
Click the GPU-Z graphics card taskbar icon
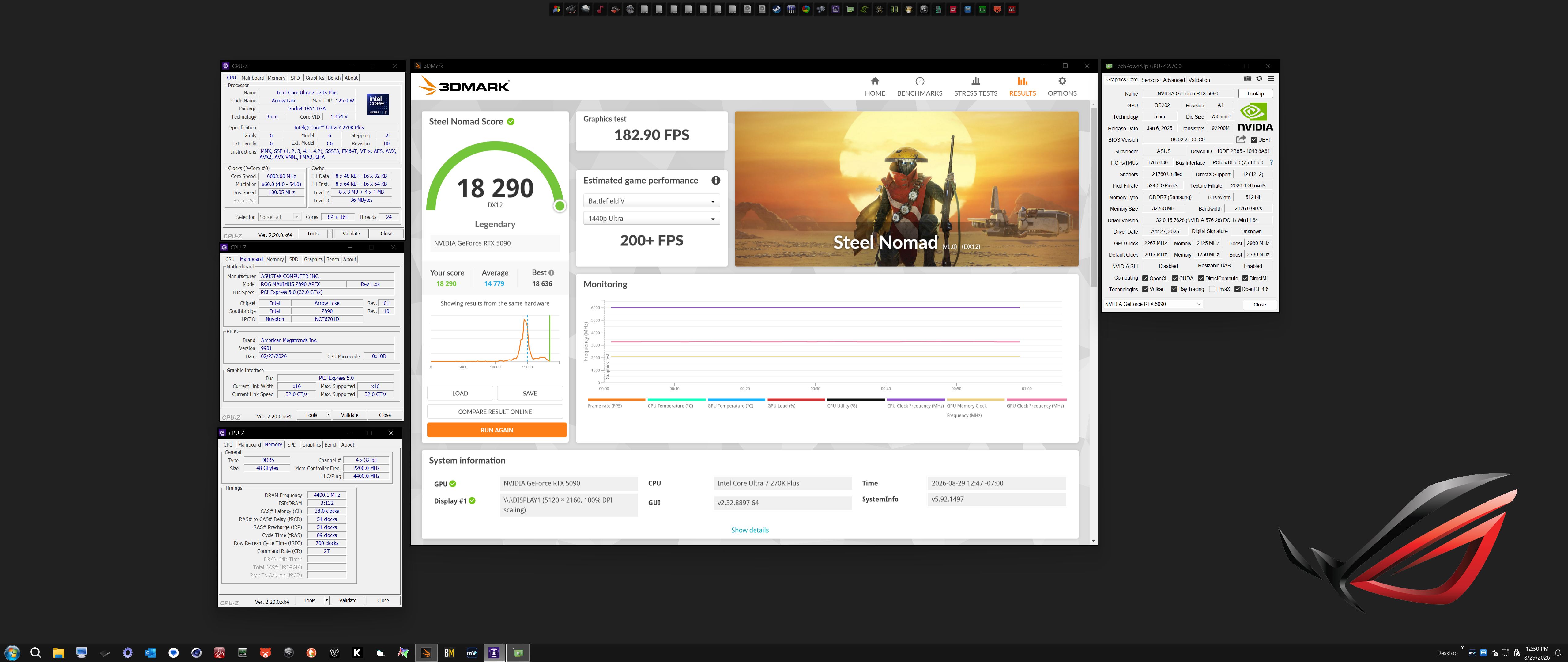(x=518, y=653)
